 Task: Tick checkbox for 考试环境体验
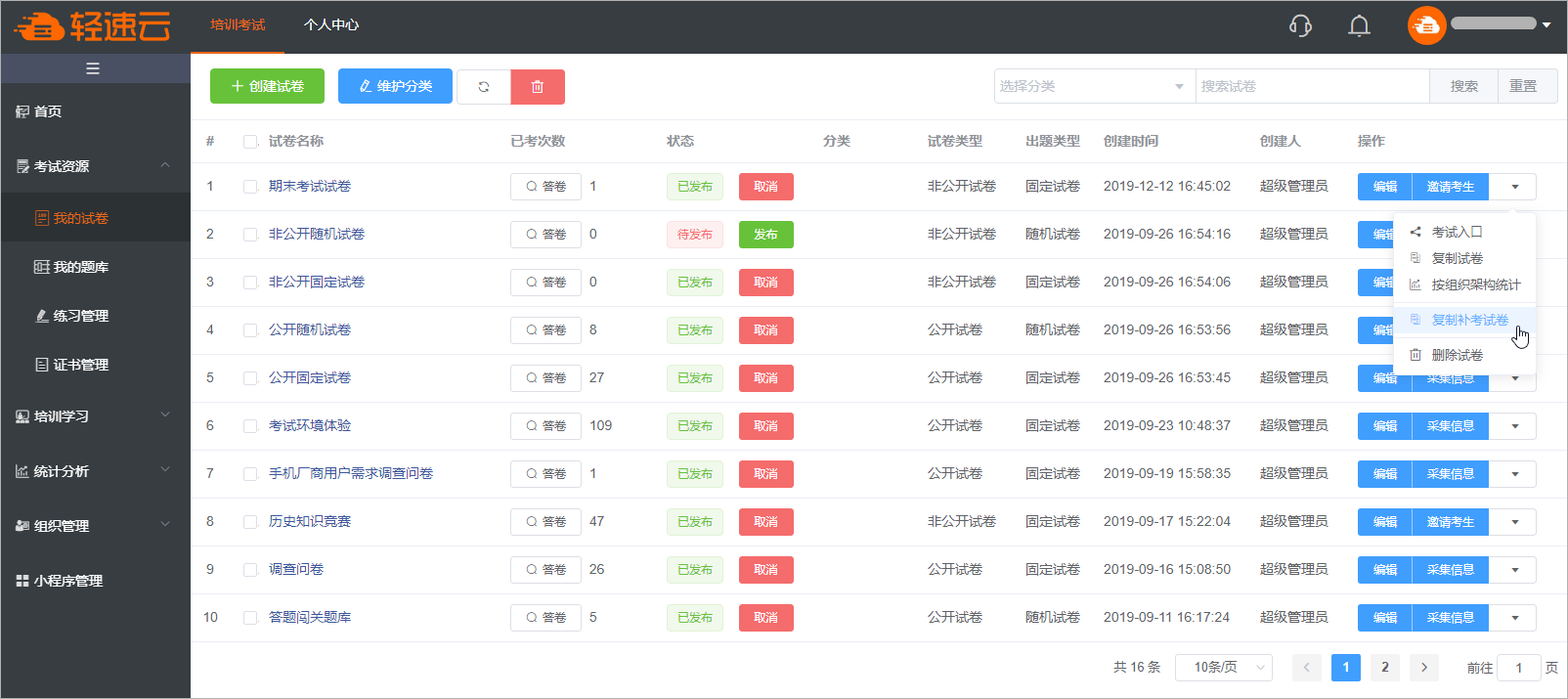(x=250, y=426)
